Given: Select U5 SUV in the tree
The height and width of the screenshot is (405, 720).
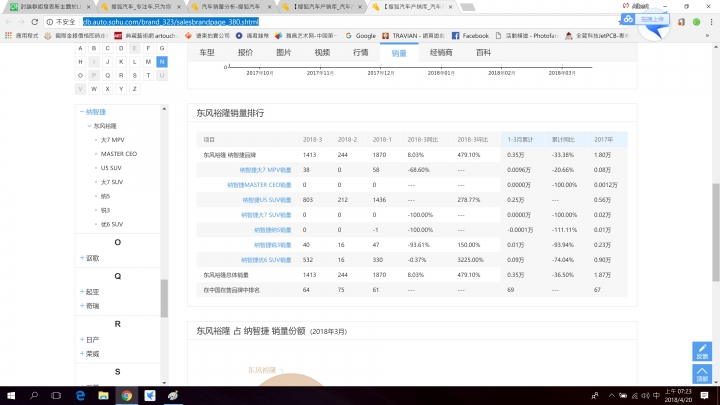Looking at the screenshot, I should pyautogui.click(x=111, y=168).
